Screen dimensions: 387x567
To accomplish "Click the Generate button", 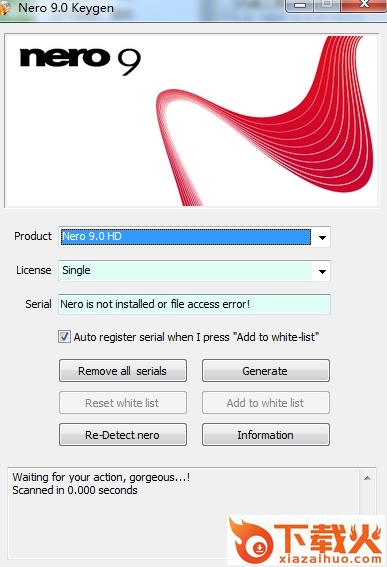I will pos(266,371).
